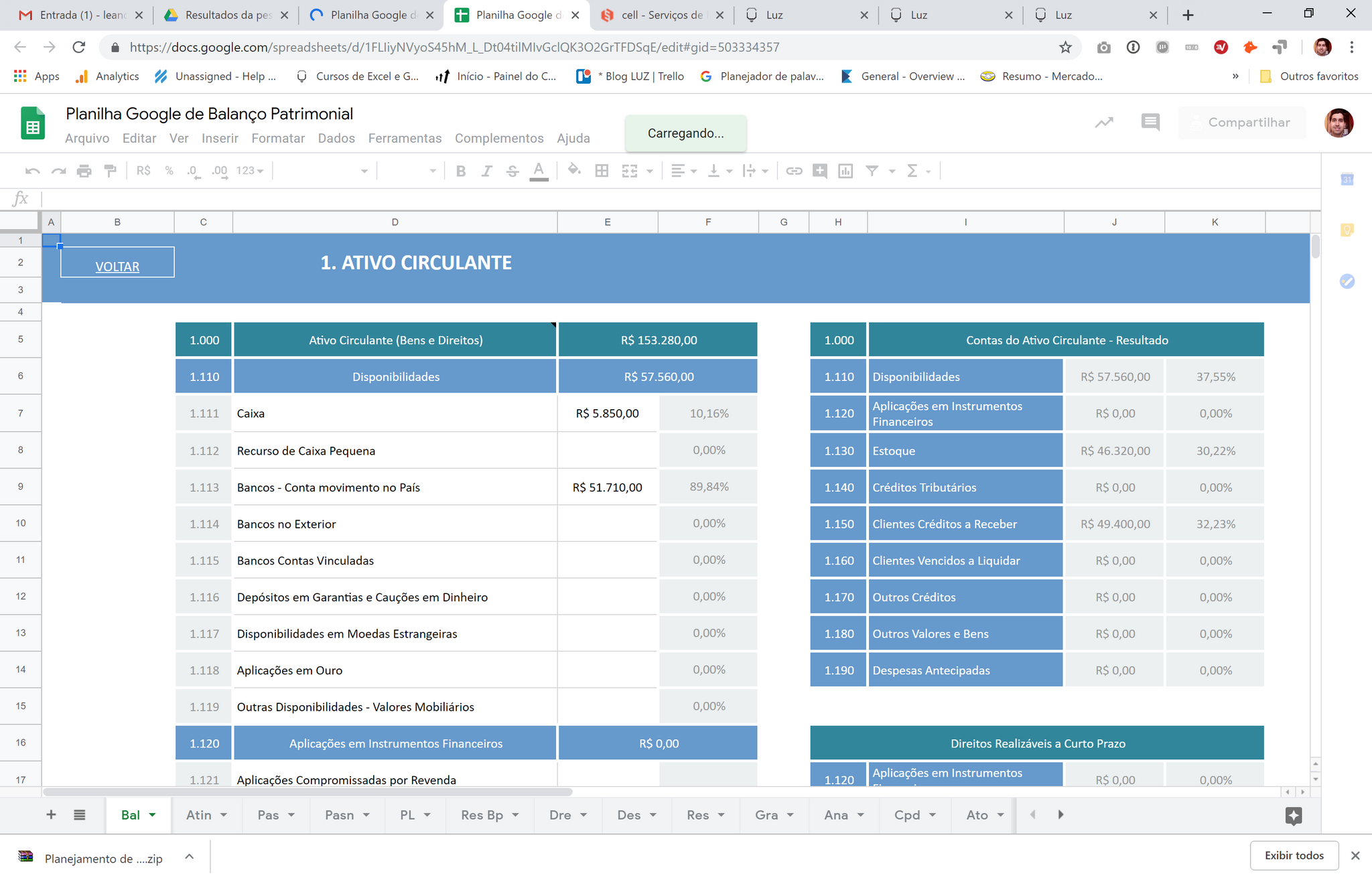The width and height of the screenshot is (1372, 878).
Task: Switch to the Res Bp sheet tab
Action: (x=482, y=815)
